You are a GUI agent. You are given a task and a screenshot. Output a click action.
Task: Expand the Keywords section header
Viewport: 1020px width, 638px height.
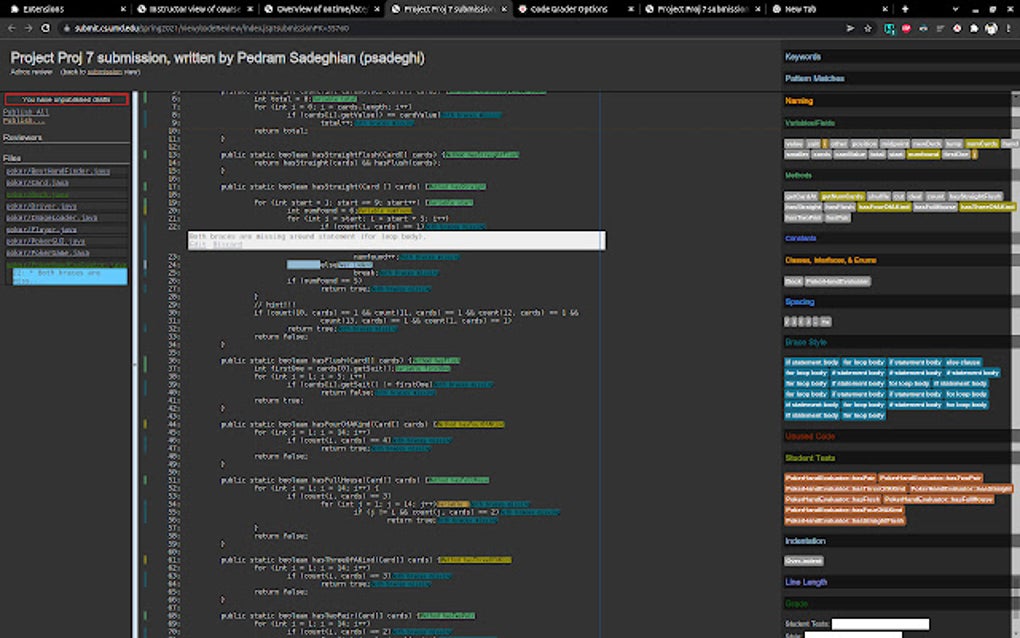pos(803,57)
